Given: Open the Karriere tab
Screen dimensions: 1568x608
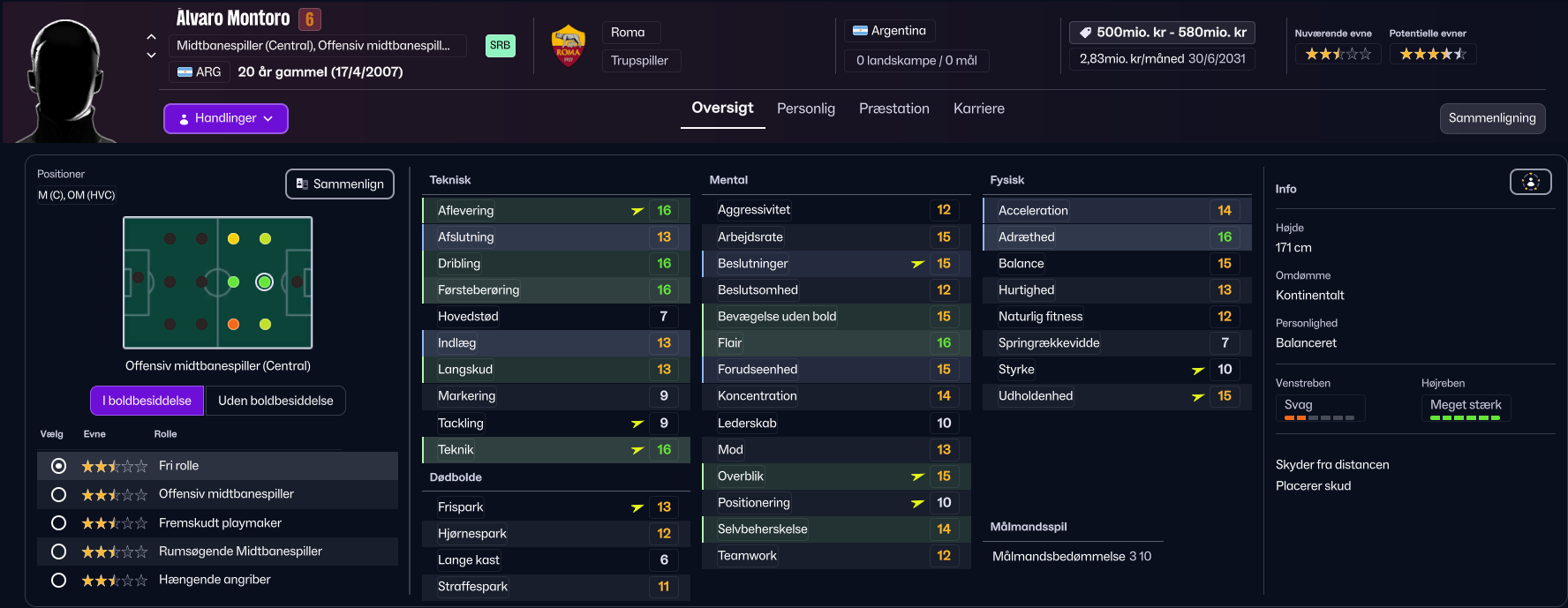Looking at the screenshot, I should [979, 109].
